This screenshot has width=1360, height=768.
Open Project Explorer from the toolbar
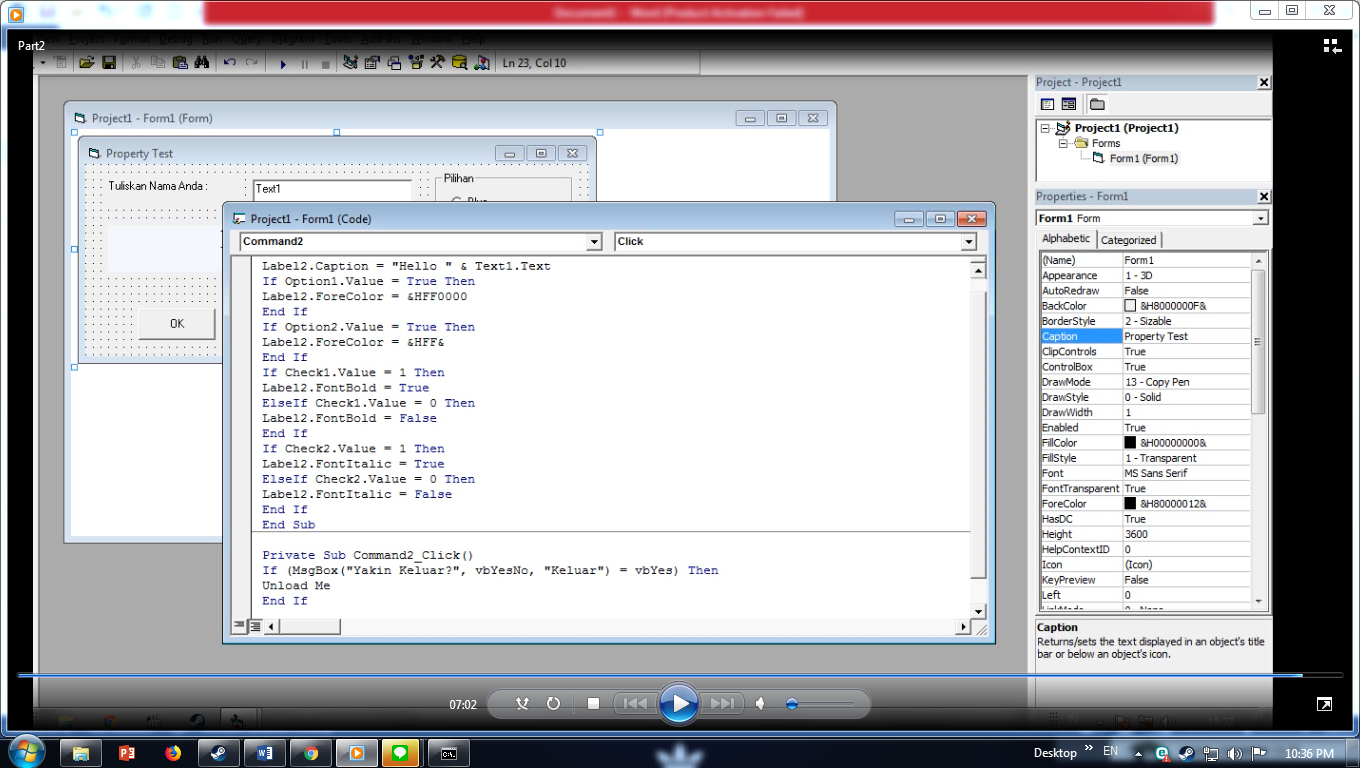click(x=350, y=63)
